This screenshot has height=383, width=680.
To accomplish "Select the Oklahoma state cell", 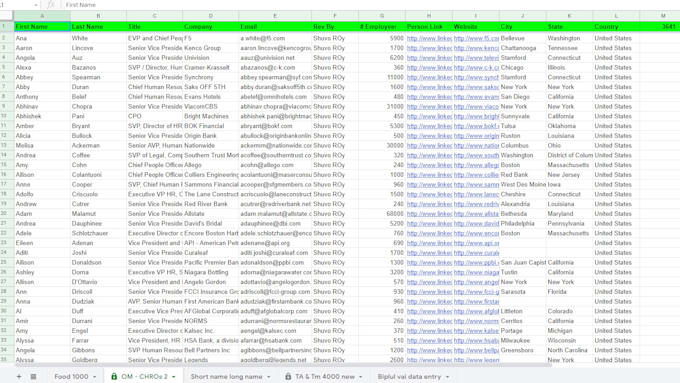I will 569,126.
